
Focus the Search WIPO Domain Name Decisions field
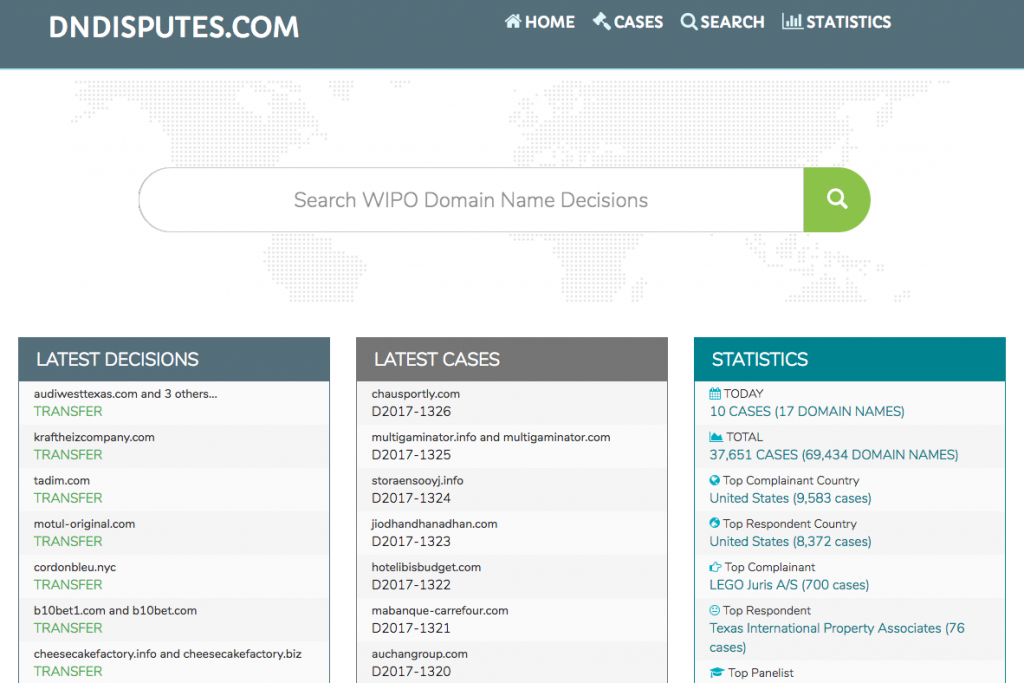(471, 199)
